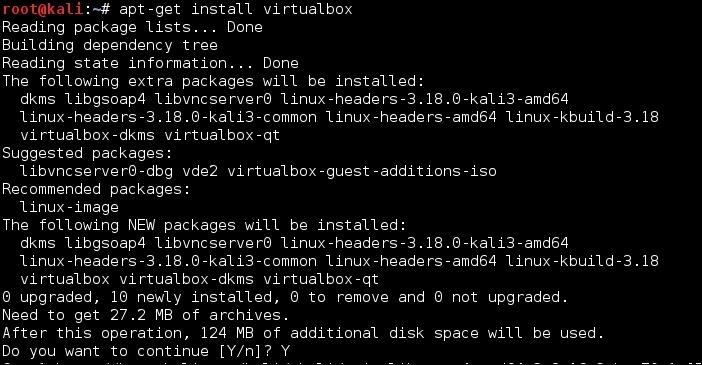Click 'Suggested packages:' heading text

click(87, 153)
